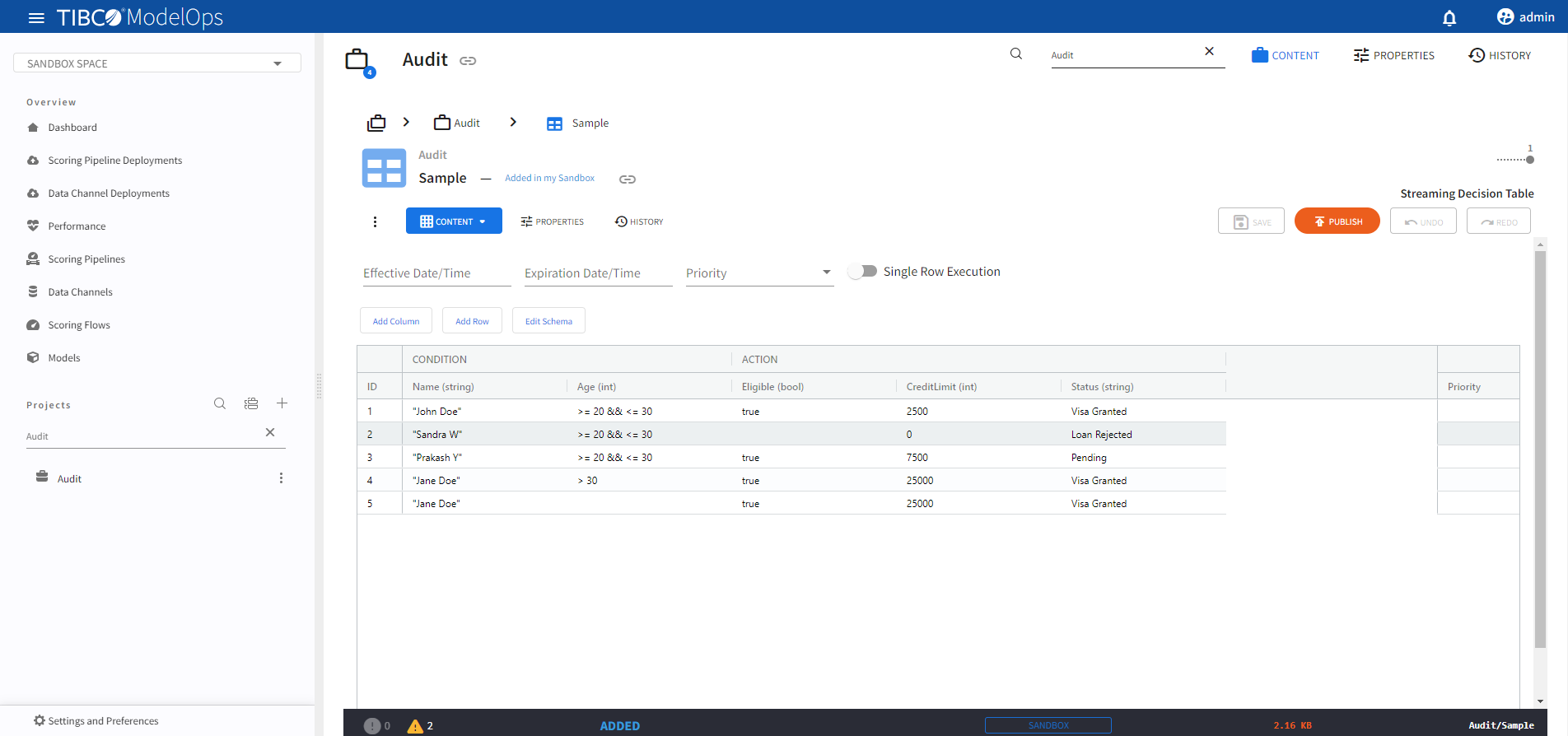Click the warnings triangle in status bar
This screenshot has height=736, width=1568.
pos(416,725)
